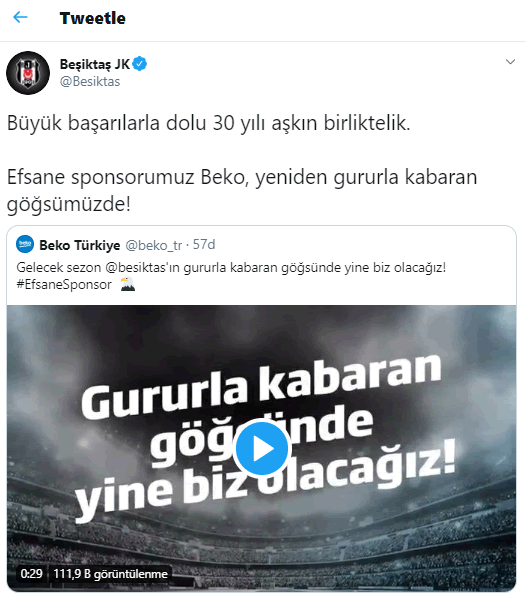526x601 pixels.
Task: Open the stadium video thumbnail
Action: coord(261,448)
